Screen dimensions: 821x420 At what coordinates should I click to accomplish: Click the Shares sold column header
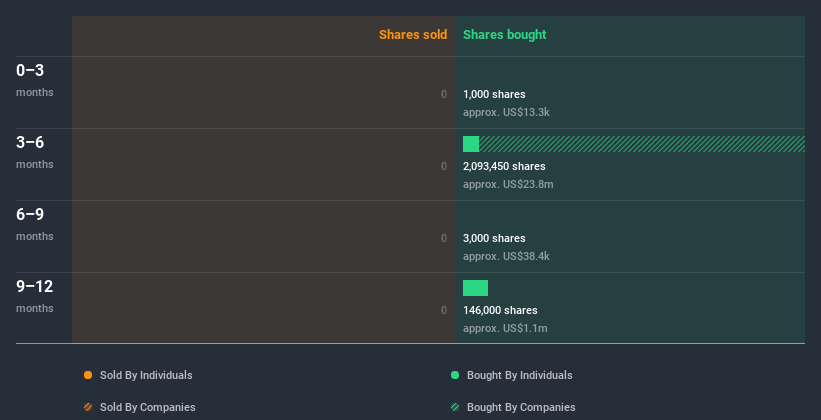413,35
